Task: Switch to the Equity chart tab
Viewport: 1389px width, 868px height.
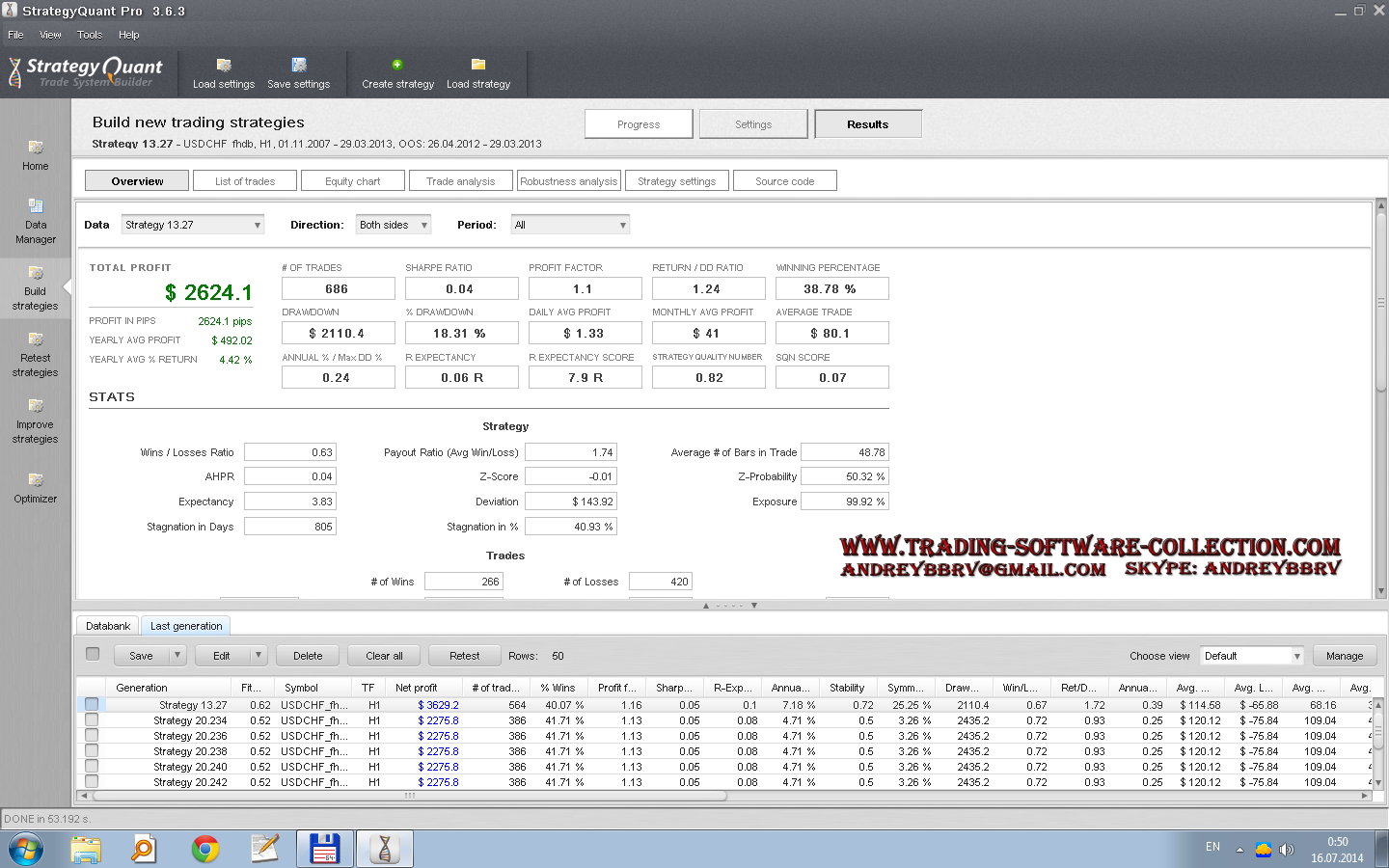Action: pyautogui.click(x=352, y=181)
